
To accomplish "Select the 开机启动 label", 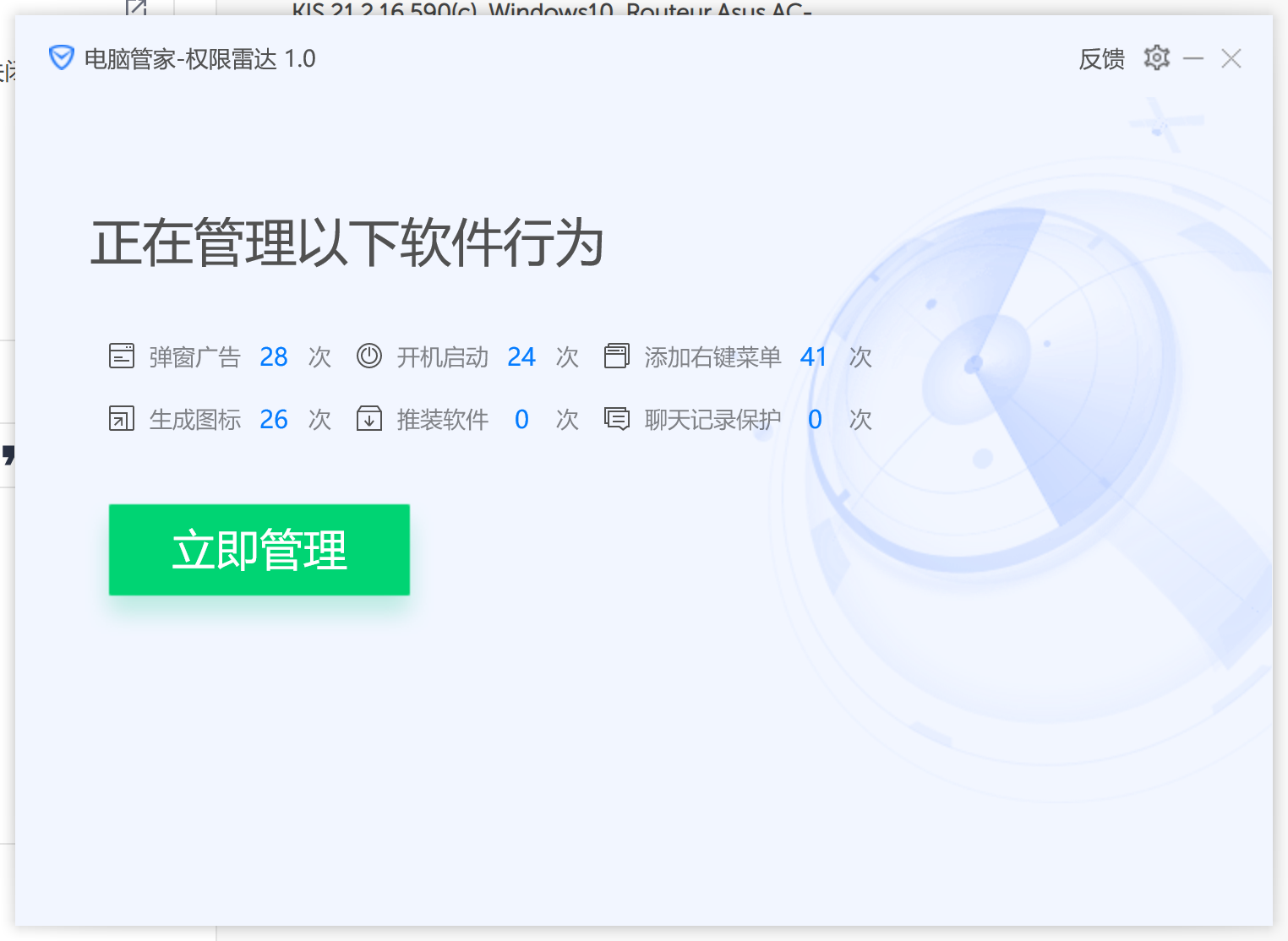I will (443, 357).
